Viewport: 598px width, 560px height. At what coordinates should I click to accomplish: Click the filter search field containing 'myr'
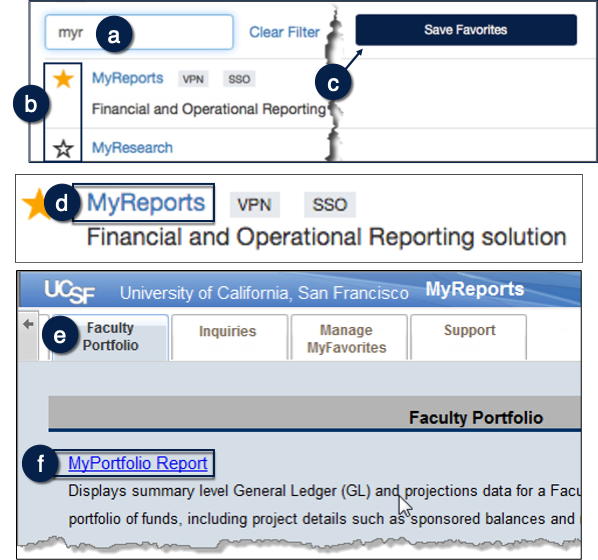139,32
